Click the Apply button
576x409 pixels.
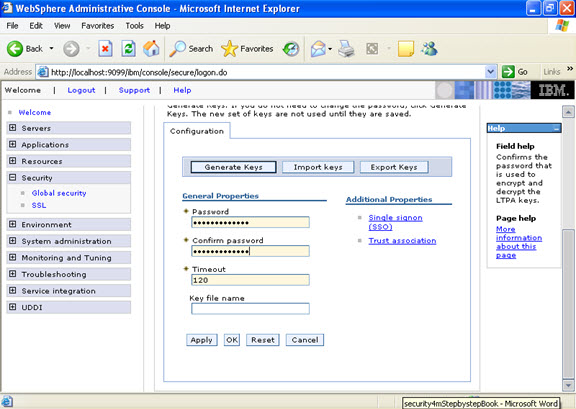[x=201, y=340]
